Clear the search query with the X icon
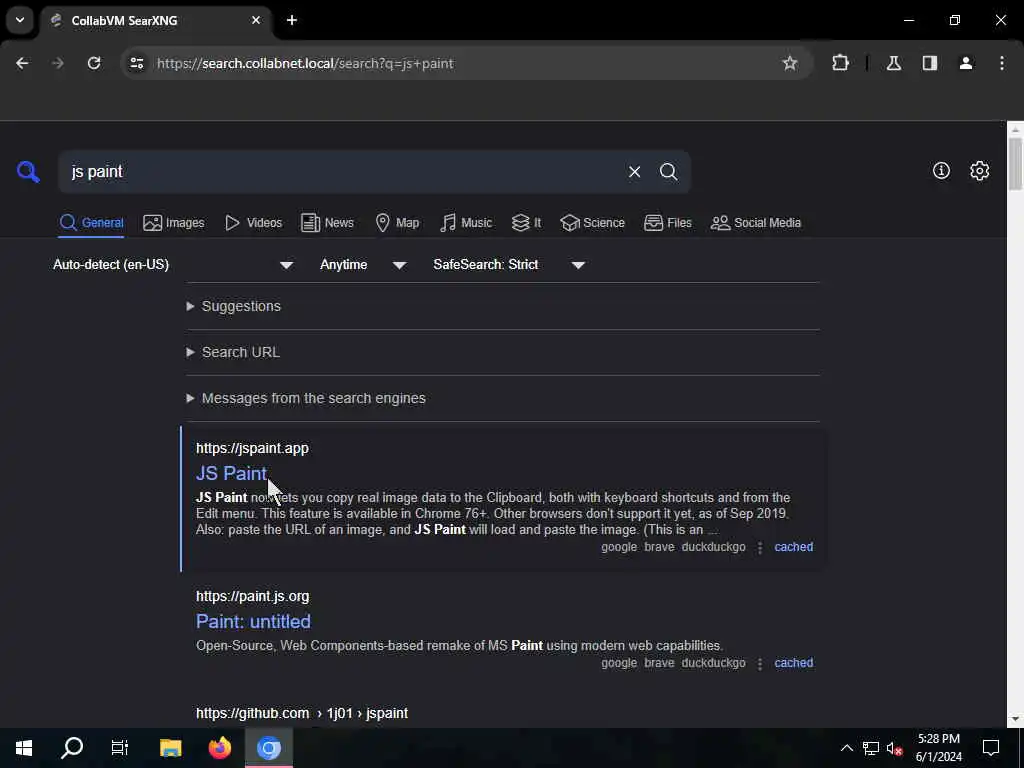Viewport: 1024px width, 768px height. [x=634, y=172]
